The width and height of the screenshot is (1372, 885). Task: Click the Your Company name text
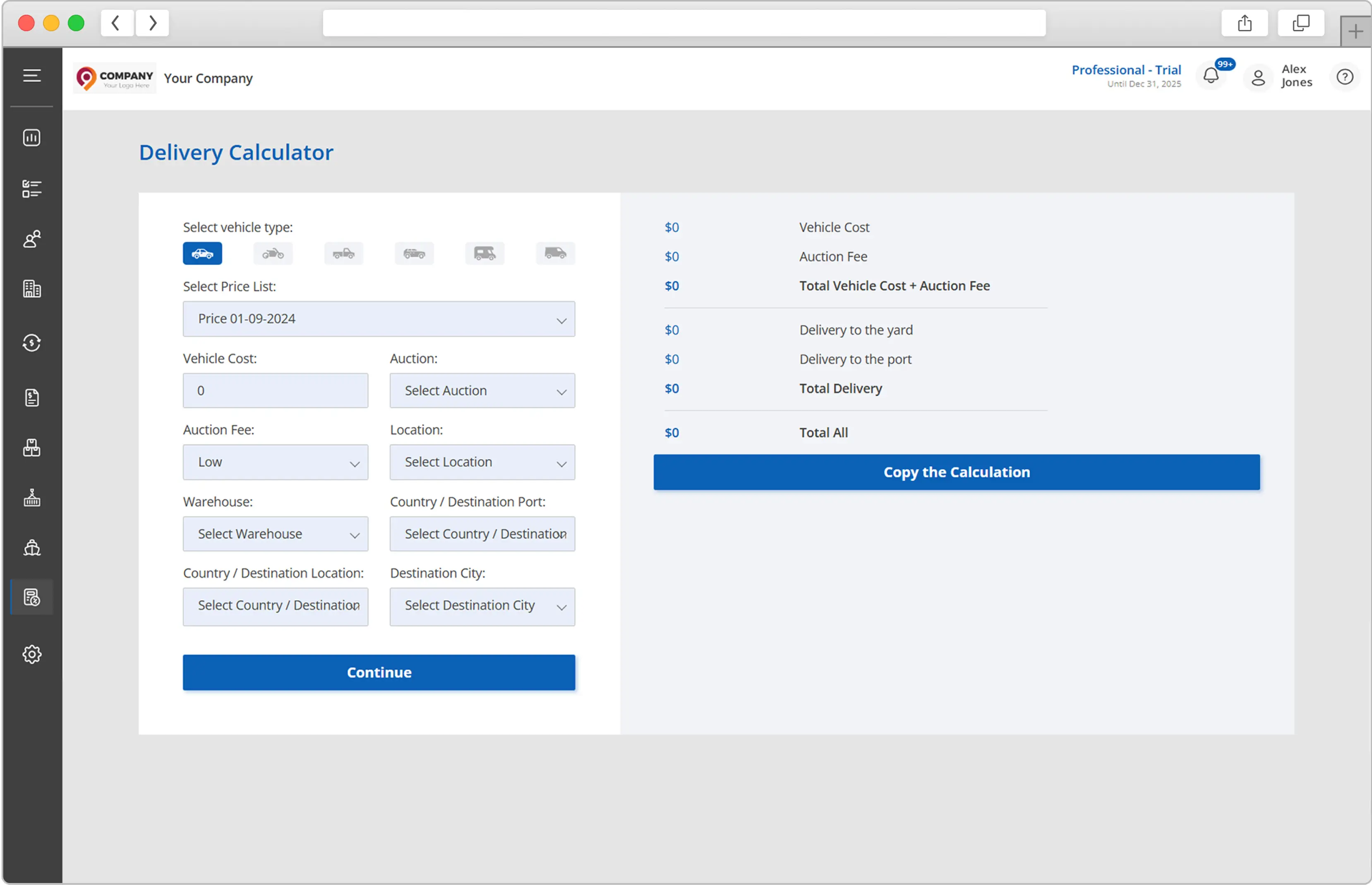click(208, 78)
